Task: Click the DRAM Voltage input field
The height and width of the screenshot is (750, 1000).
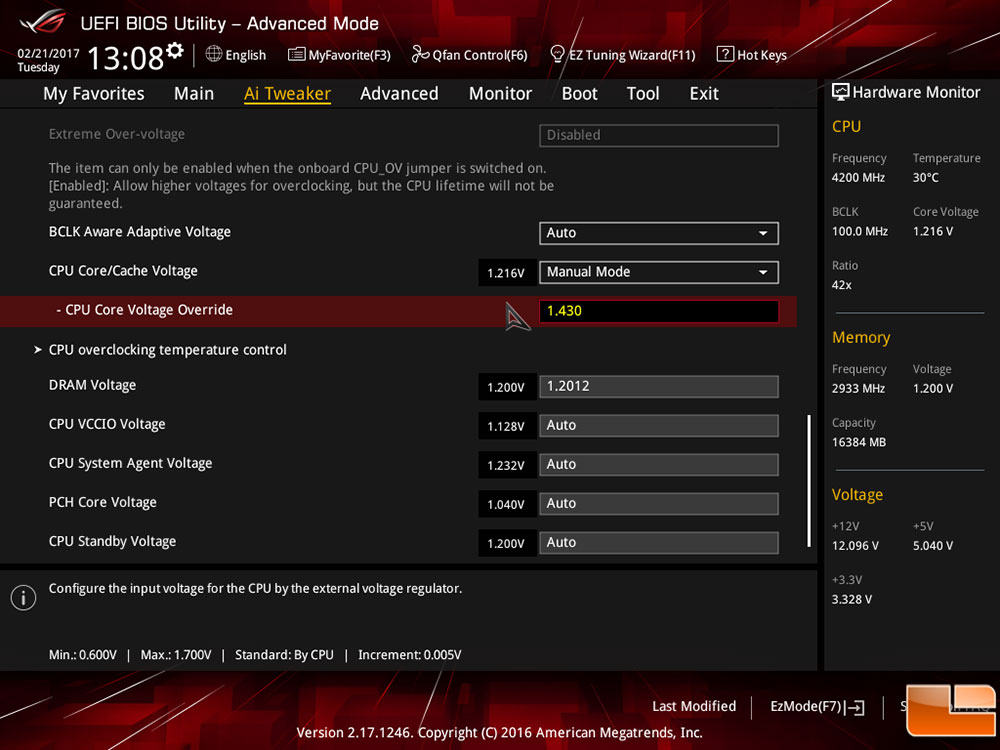Action: (x=659, y=386)
